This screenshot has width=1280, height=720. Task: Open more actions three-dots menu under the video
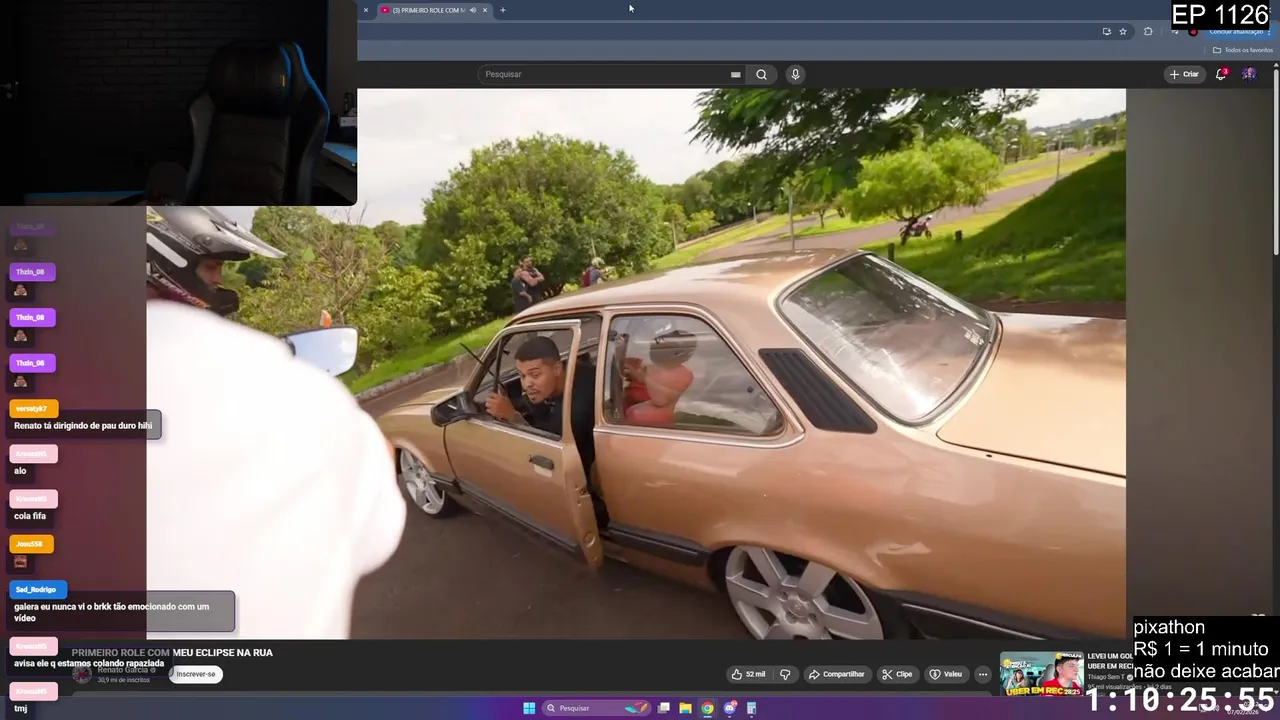click(983, 674)
